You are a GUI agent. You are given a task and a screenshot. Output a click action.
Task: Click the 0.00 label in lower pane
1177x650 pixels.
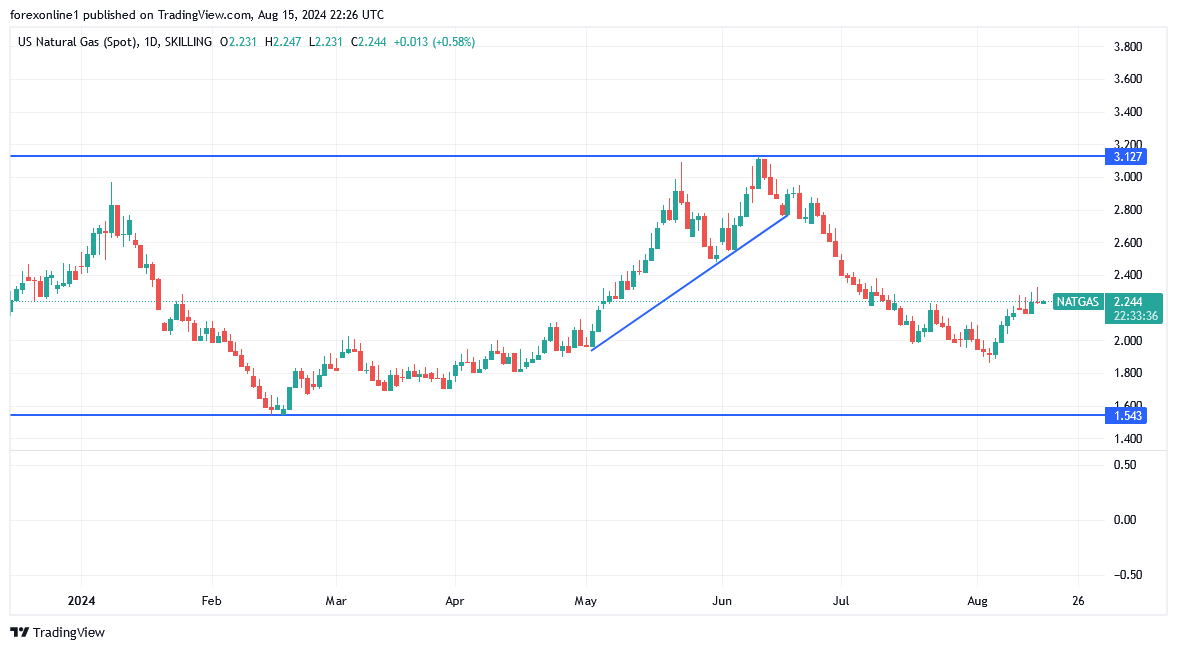(x=1124, y=519)
